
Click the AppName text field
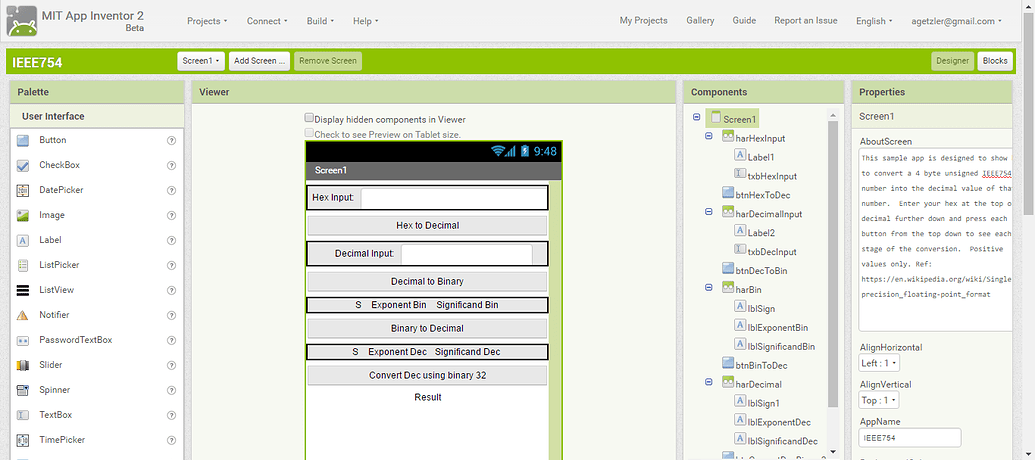[910, 437]
